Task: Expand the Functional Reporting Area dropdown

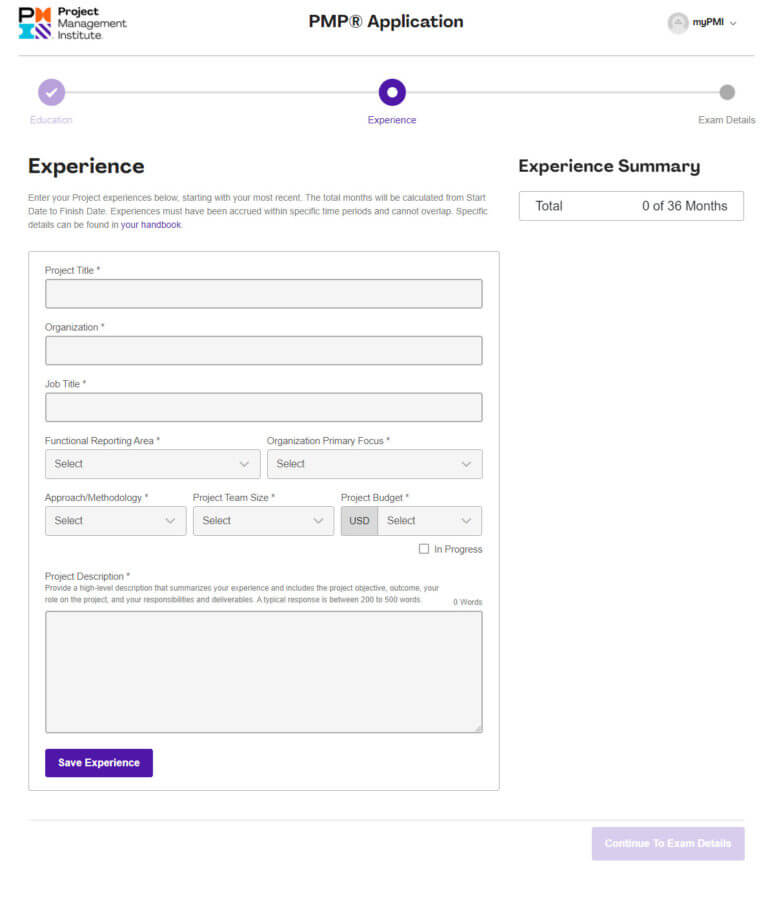Action: click(x=152, y=464)
